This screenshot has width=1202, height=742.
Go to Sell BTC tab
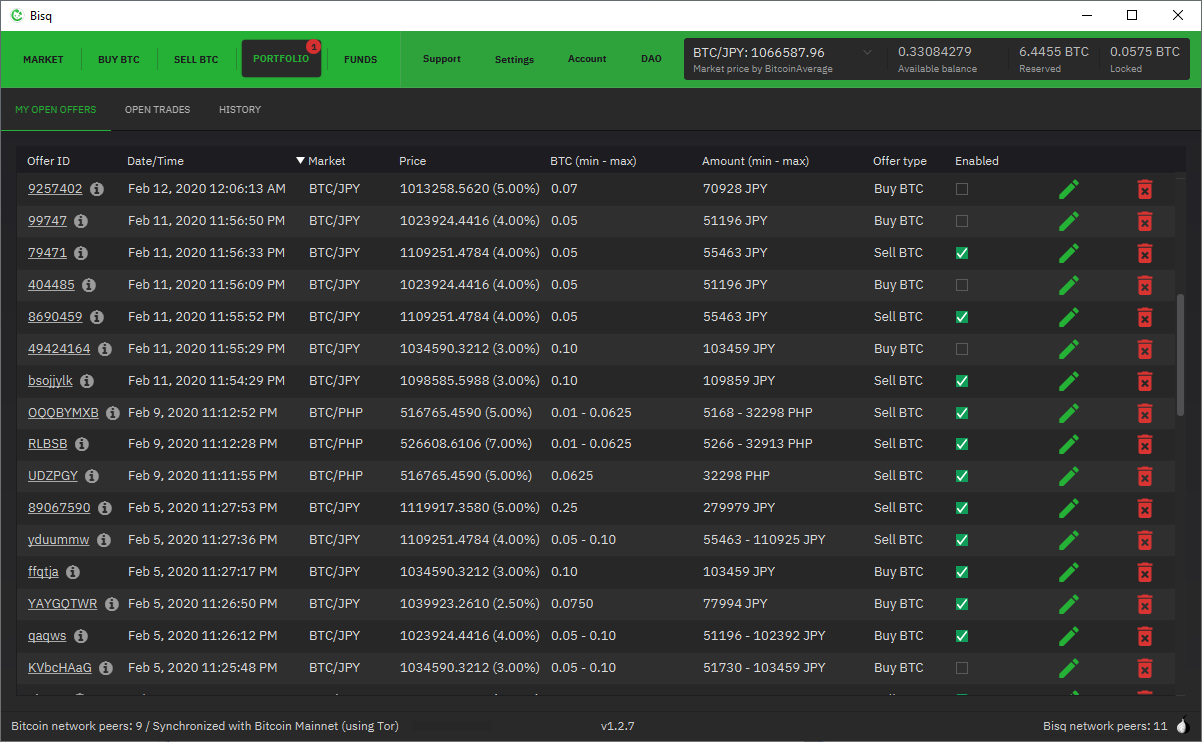(x=196, y=60)
